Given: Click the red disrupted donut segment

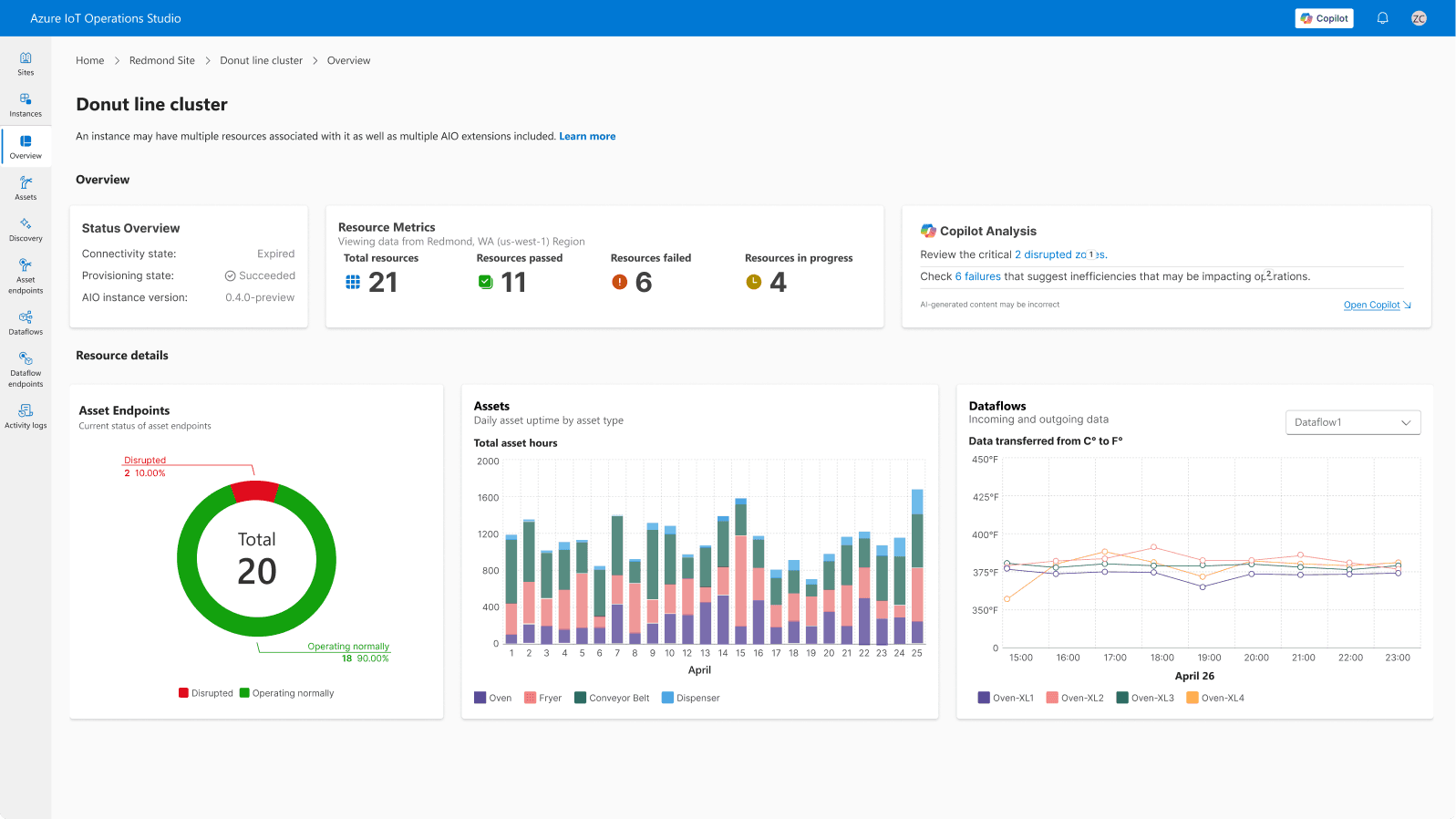Looking at the screenshot, I should (x=255, y=491).
